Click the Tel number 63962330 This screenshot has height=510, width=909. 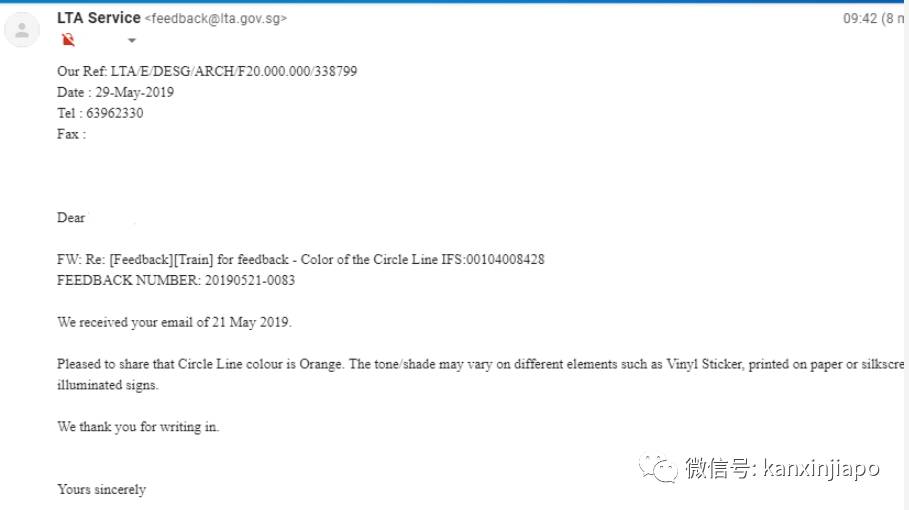click(112, 113)
